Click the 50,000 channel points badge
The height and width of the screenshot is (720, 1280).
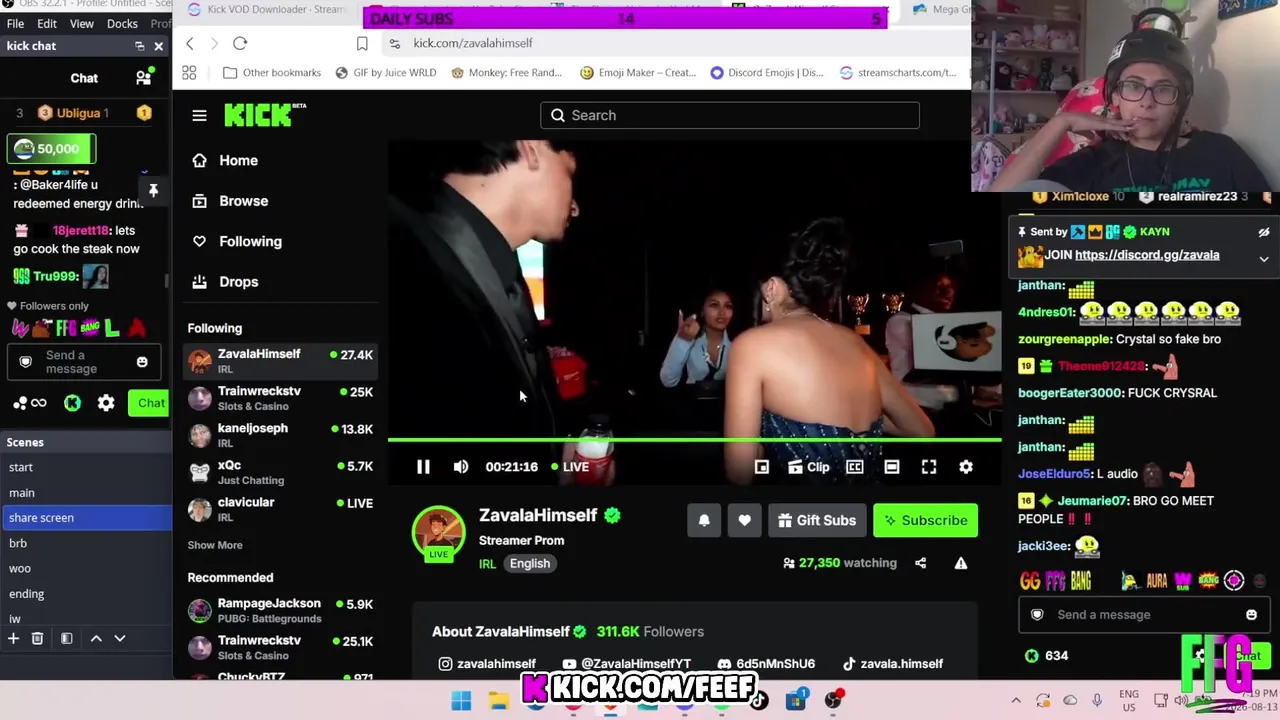click(51, 149)
